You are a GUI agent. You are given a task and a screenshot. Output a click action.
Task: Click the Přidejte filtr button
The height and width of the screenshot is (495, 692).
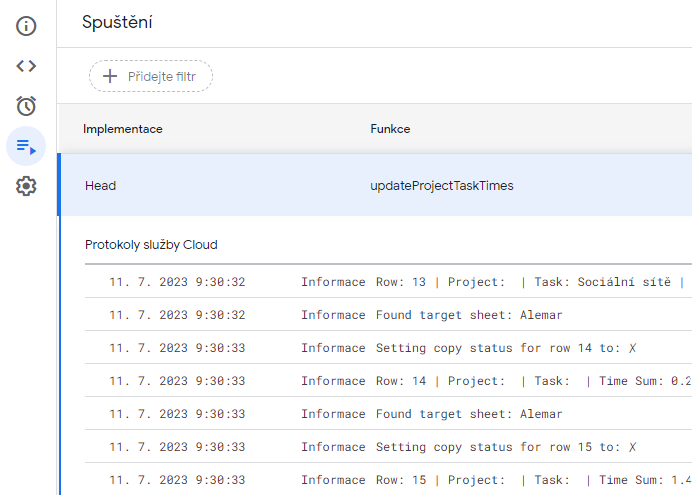coord(151,76)
